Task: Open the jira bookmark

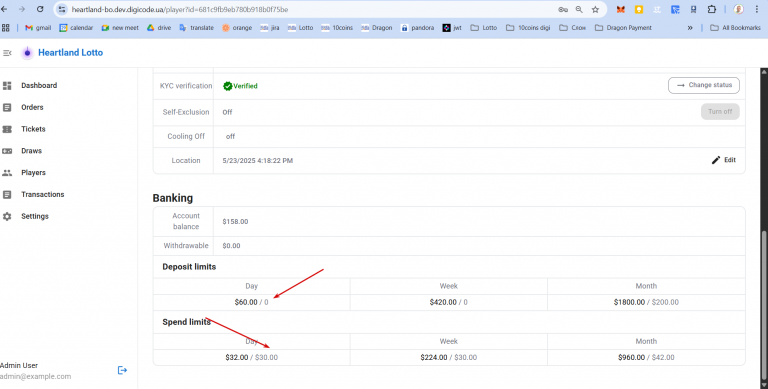Action: pos(269,28)
